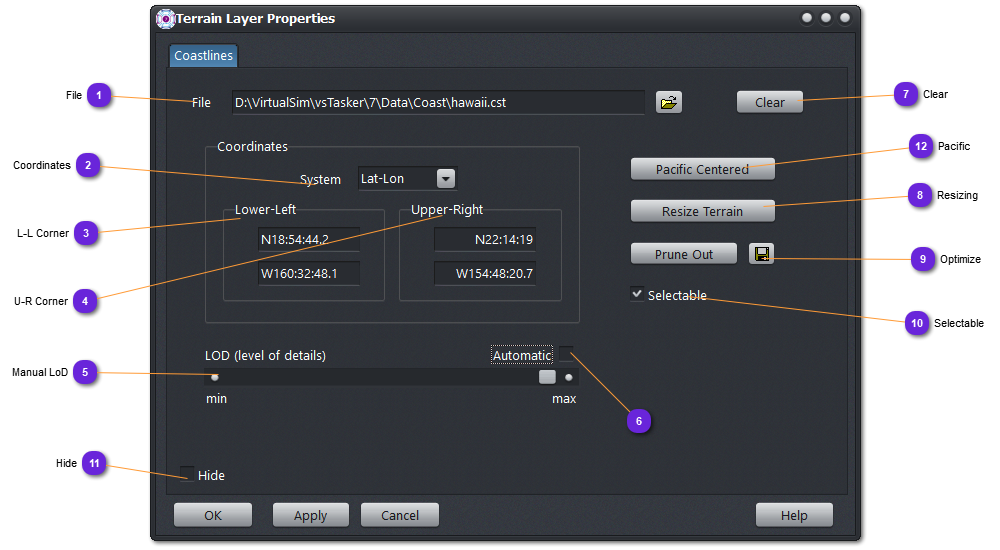Toggle the Selectable checkbox

[637, 294]
